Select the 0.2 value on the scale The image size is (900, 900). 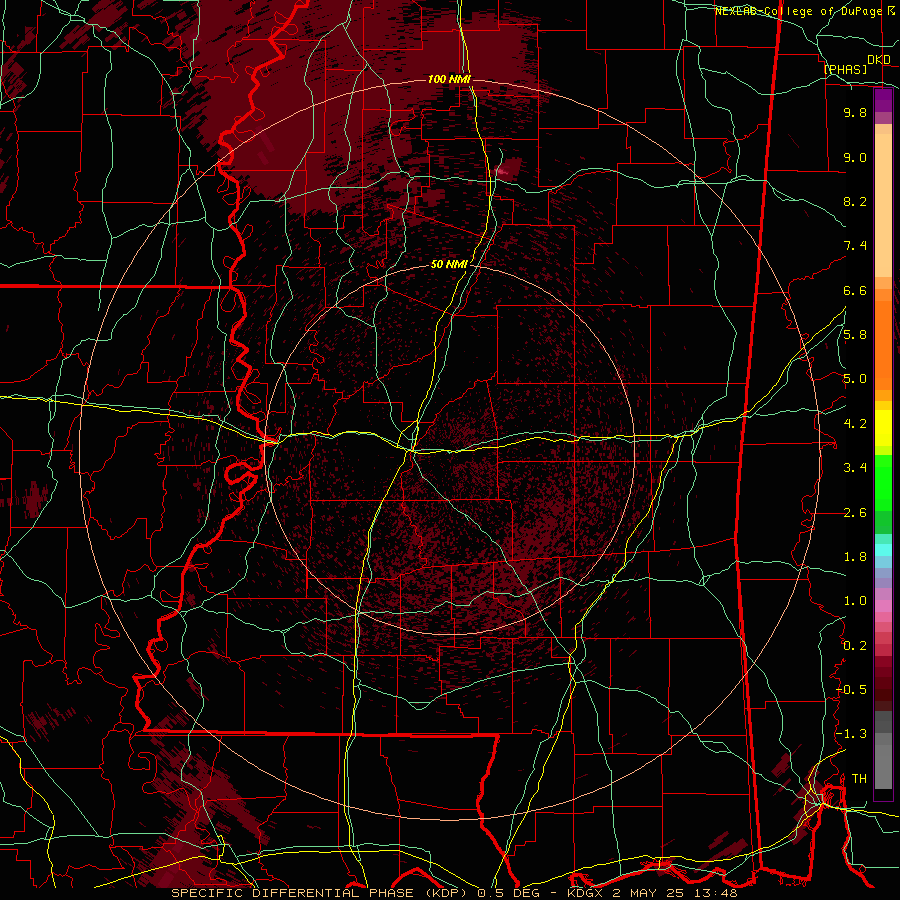click(x=855, y=645)
